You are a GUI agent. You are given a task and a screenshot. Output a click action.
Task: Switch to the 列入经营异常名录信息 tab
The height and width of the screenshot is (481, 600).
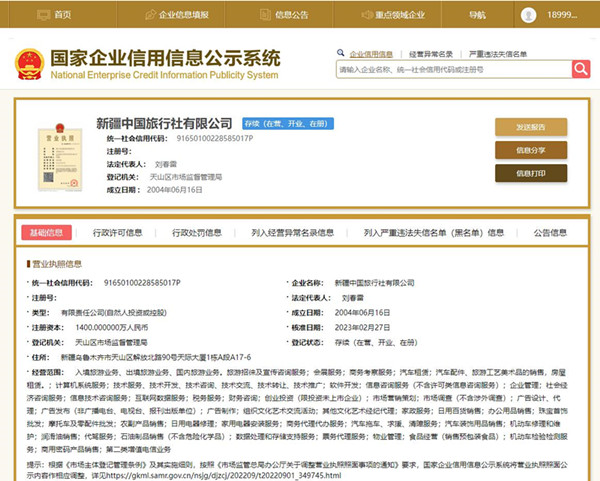(x=292, y=233)
